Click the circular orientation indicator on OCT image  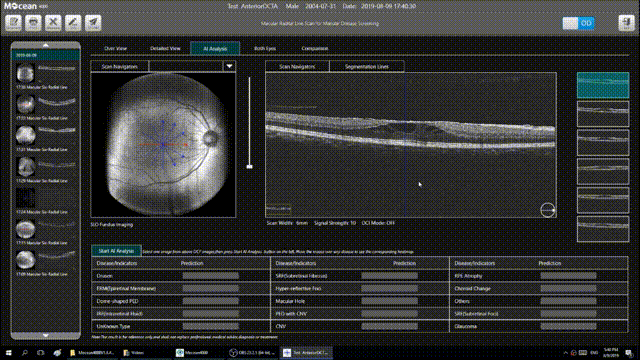[x=547, y=210]
